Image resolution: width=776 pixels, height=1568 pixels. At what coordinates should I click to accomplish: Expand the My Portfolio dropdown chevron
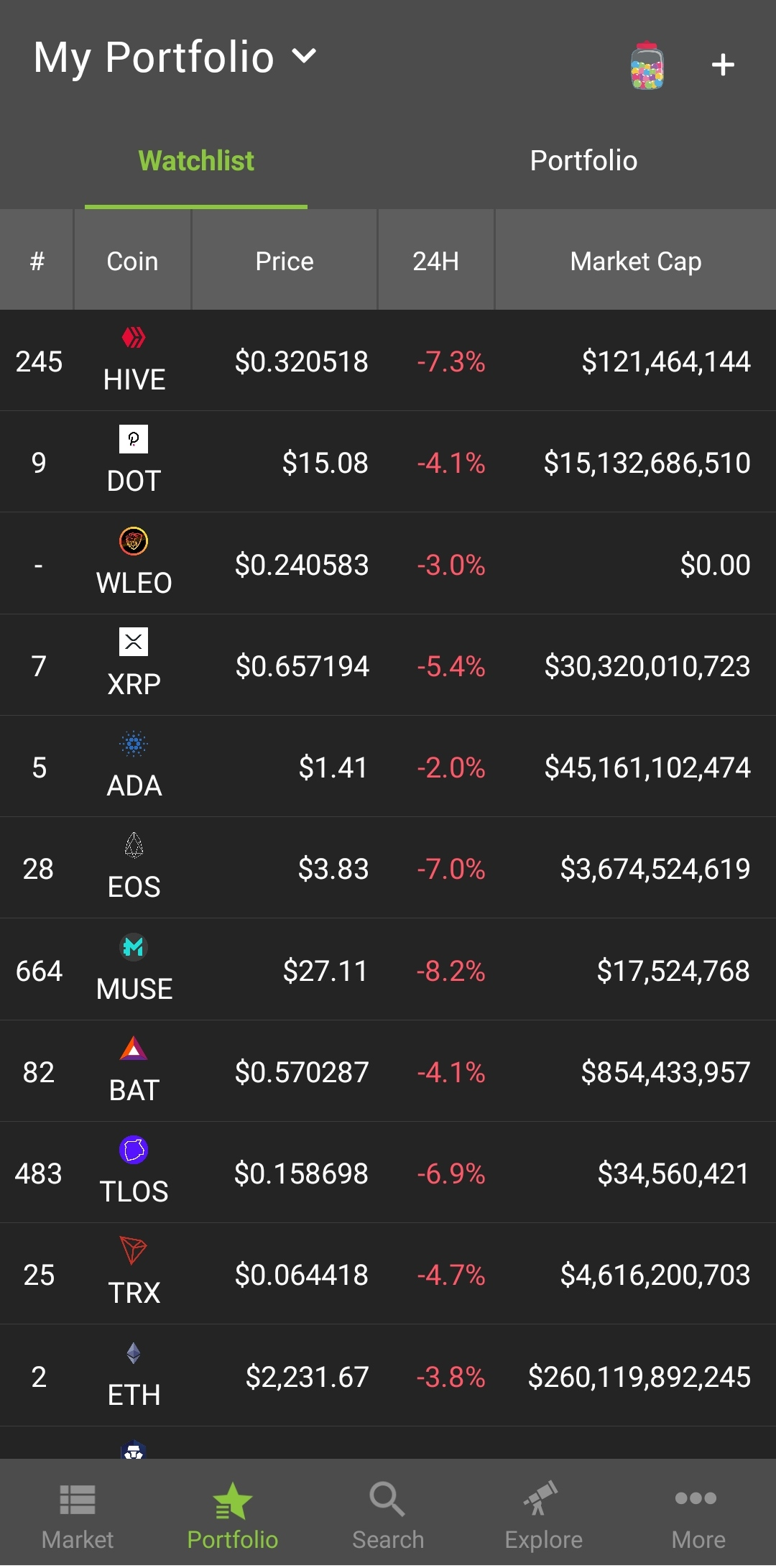(x=305, y=56)
